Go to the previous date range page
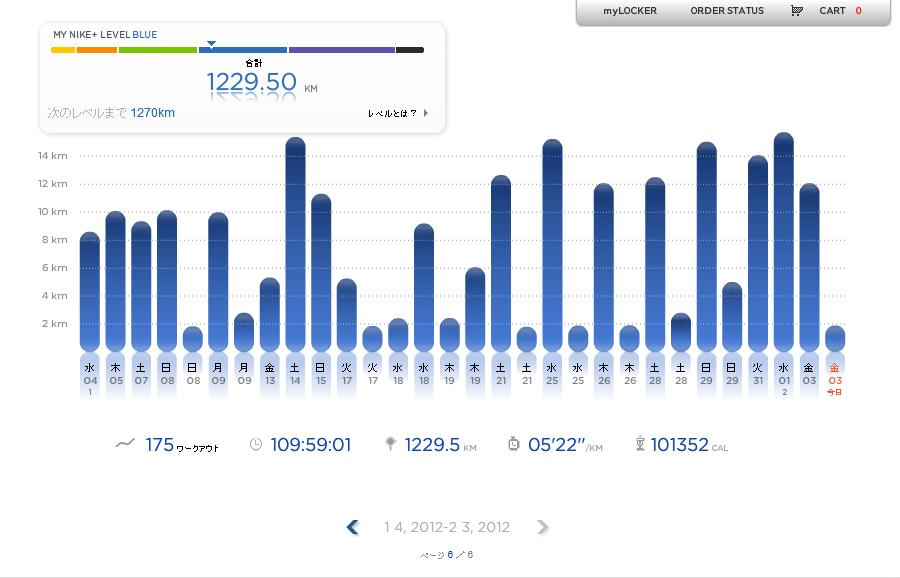This screenshot has width=900, height=578. pyautogui.click(x=352, y=527)
